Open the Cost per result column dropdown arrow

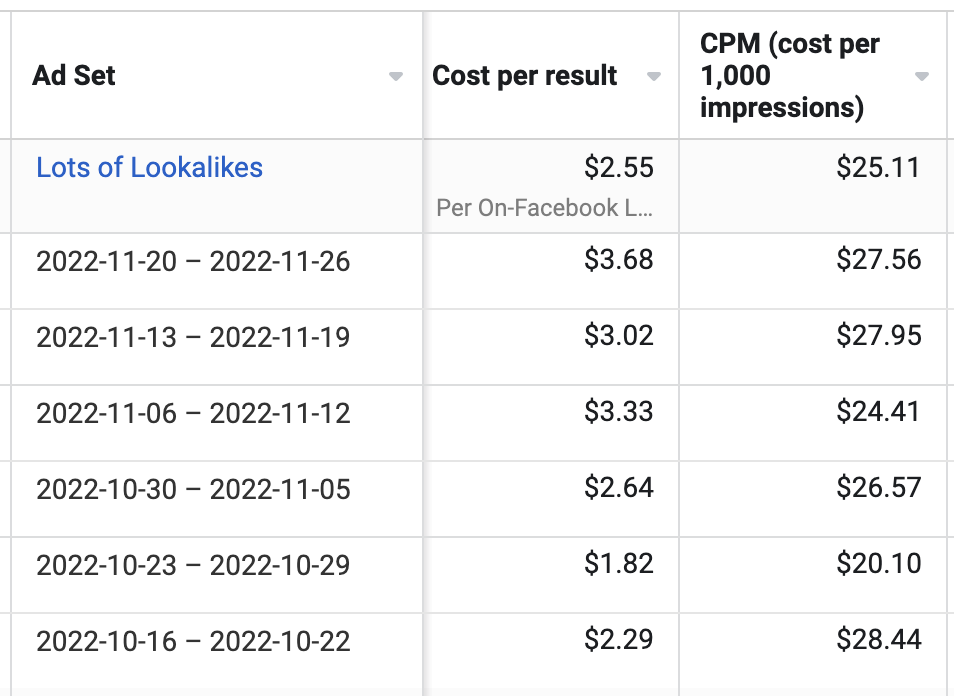pyautogui.click(x=653, y=77)
